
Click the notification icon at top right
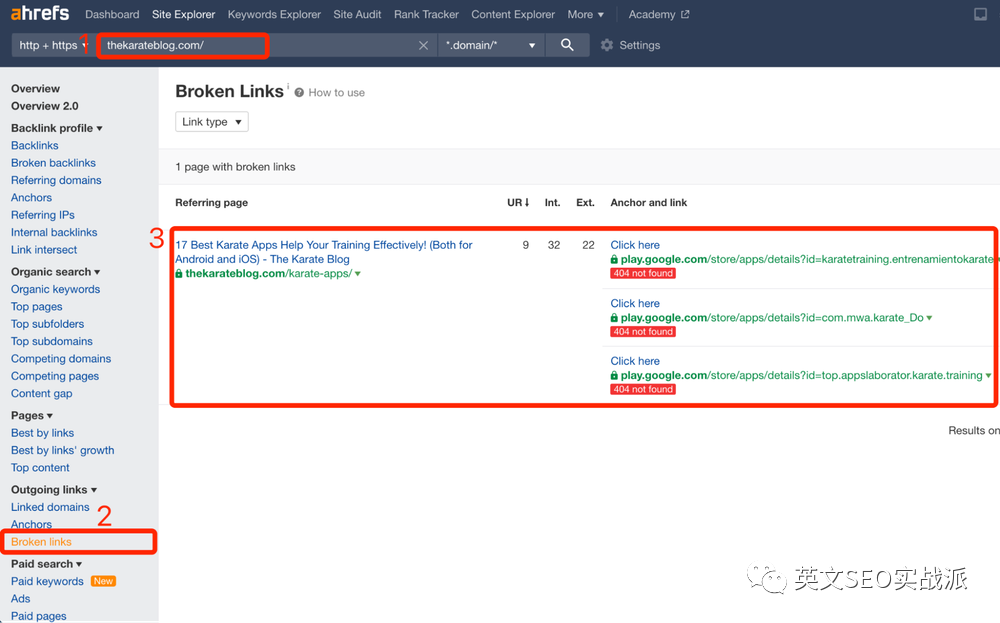coord(980,14)
